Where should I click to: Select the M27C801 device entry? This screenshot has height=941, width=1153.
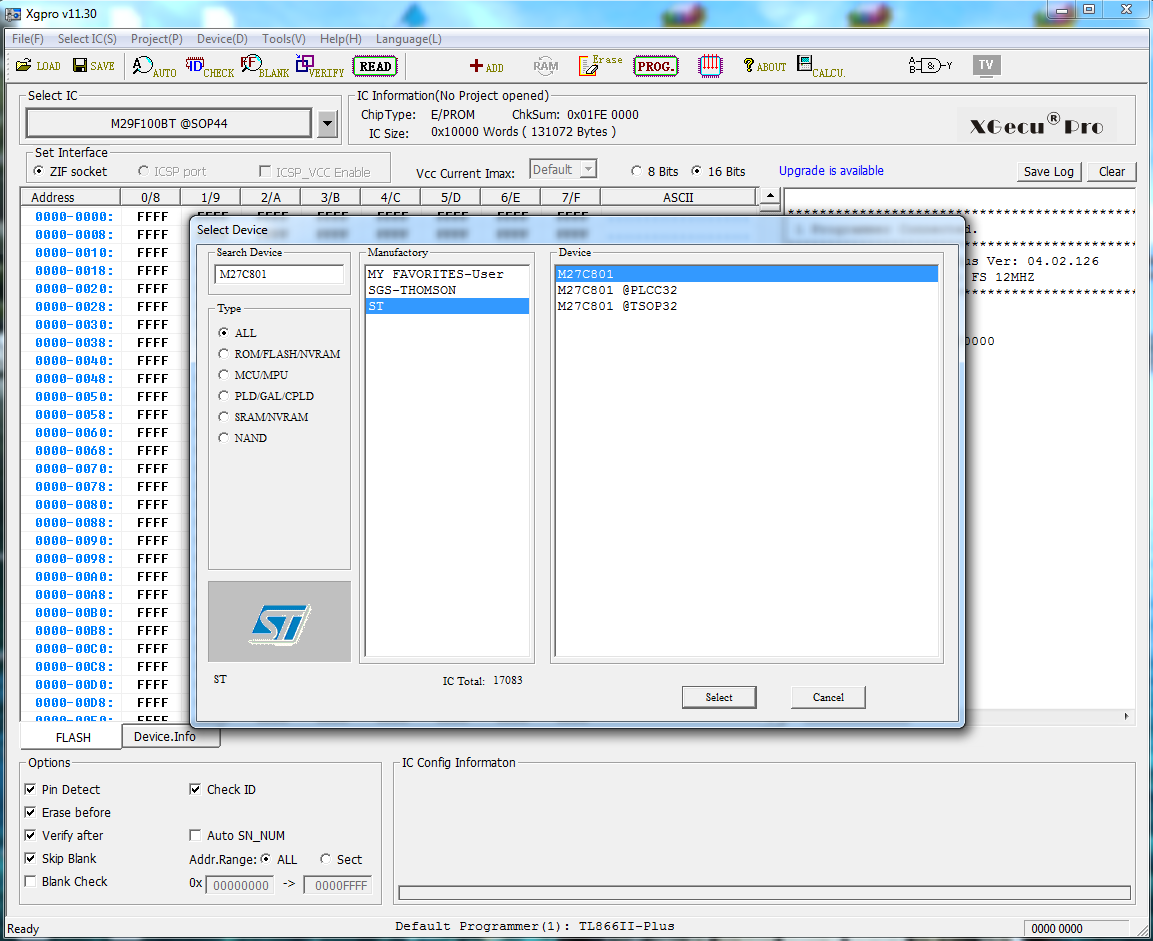coord(746,273)
